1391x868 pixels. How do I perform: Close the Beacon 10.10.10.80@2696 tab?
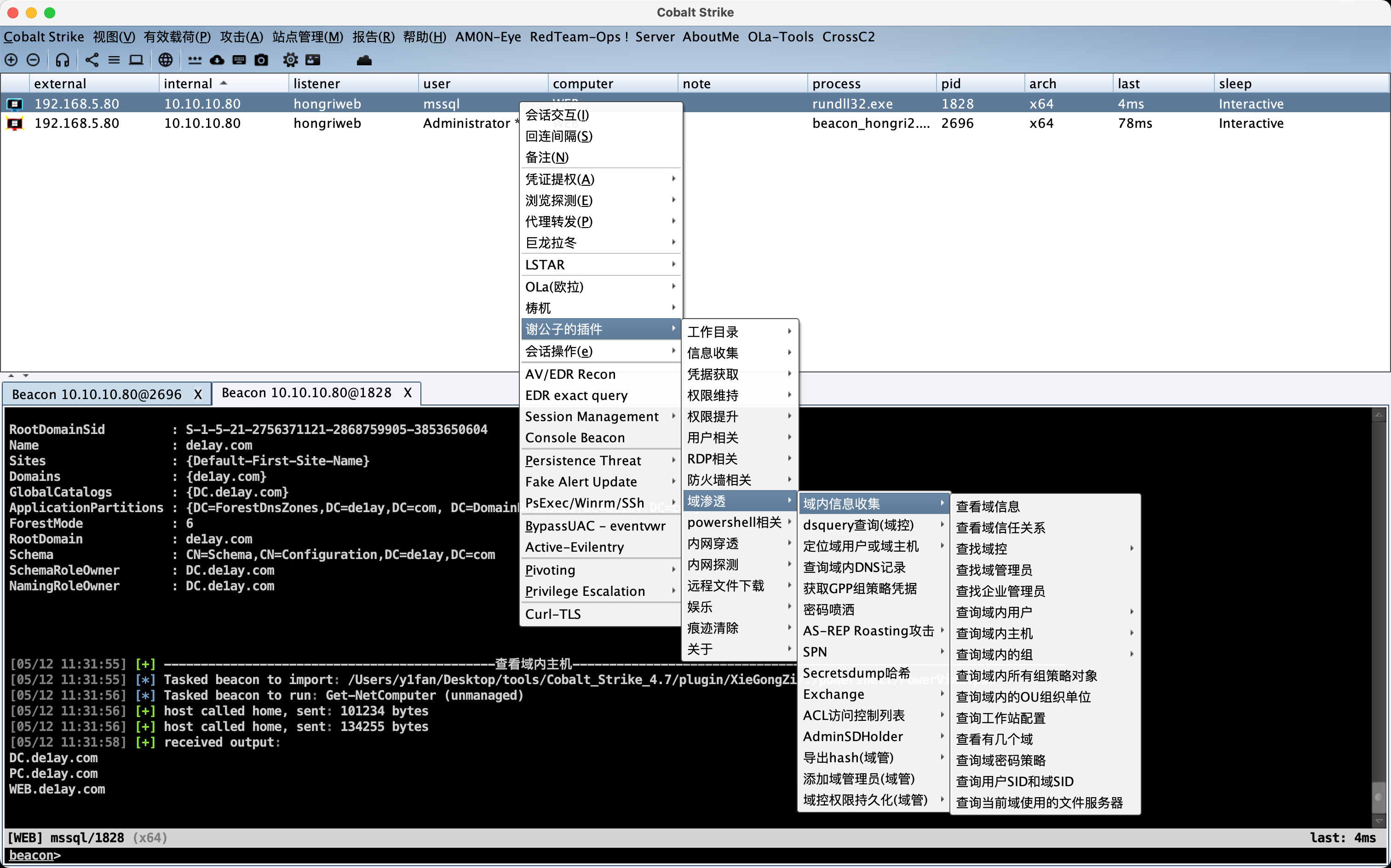(x=198, y=394)
